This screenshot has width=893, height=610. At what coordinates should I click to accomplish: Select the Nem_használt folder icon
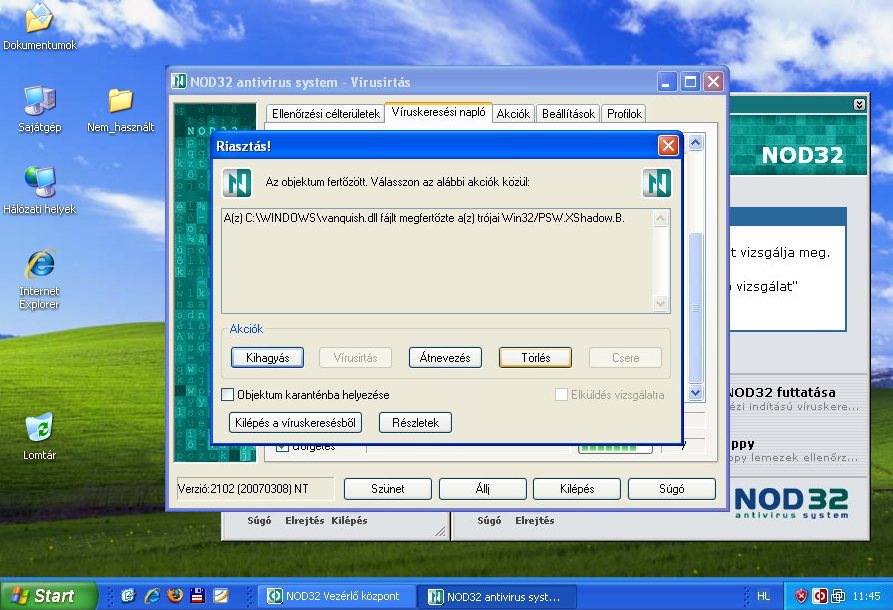(120, 110)
